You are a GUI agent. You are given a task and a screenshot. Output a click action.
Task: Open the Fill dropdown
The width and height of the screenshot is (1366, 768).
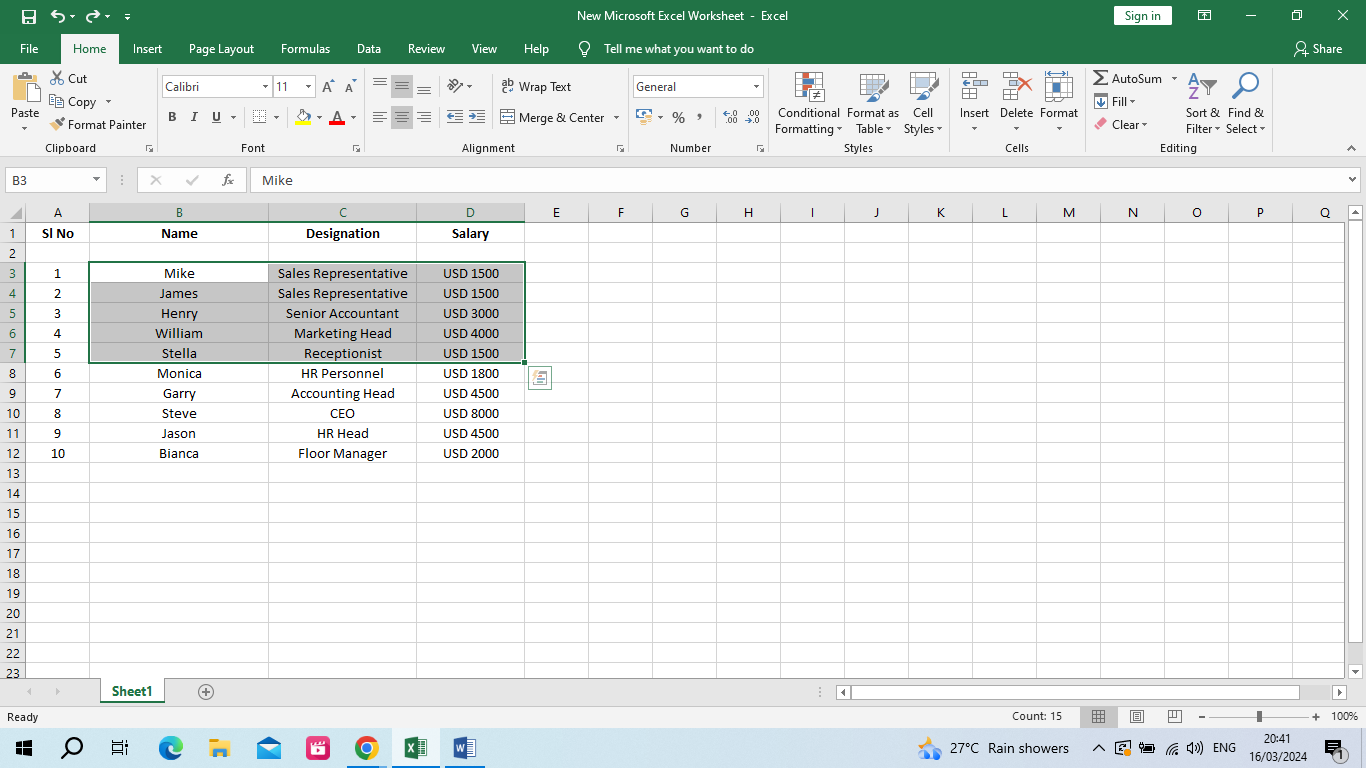click(x=1114, y=101)
